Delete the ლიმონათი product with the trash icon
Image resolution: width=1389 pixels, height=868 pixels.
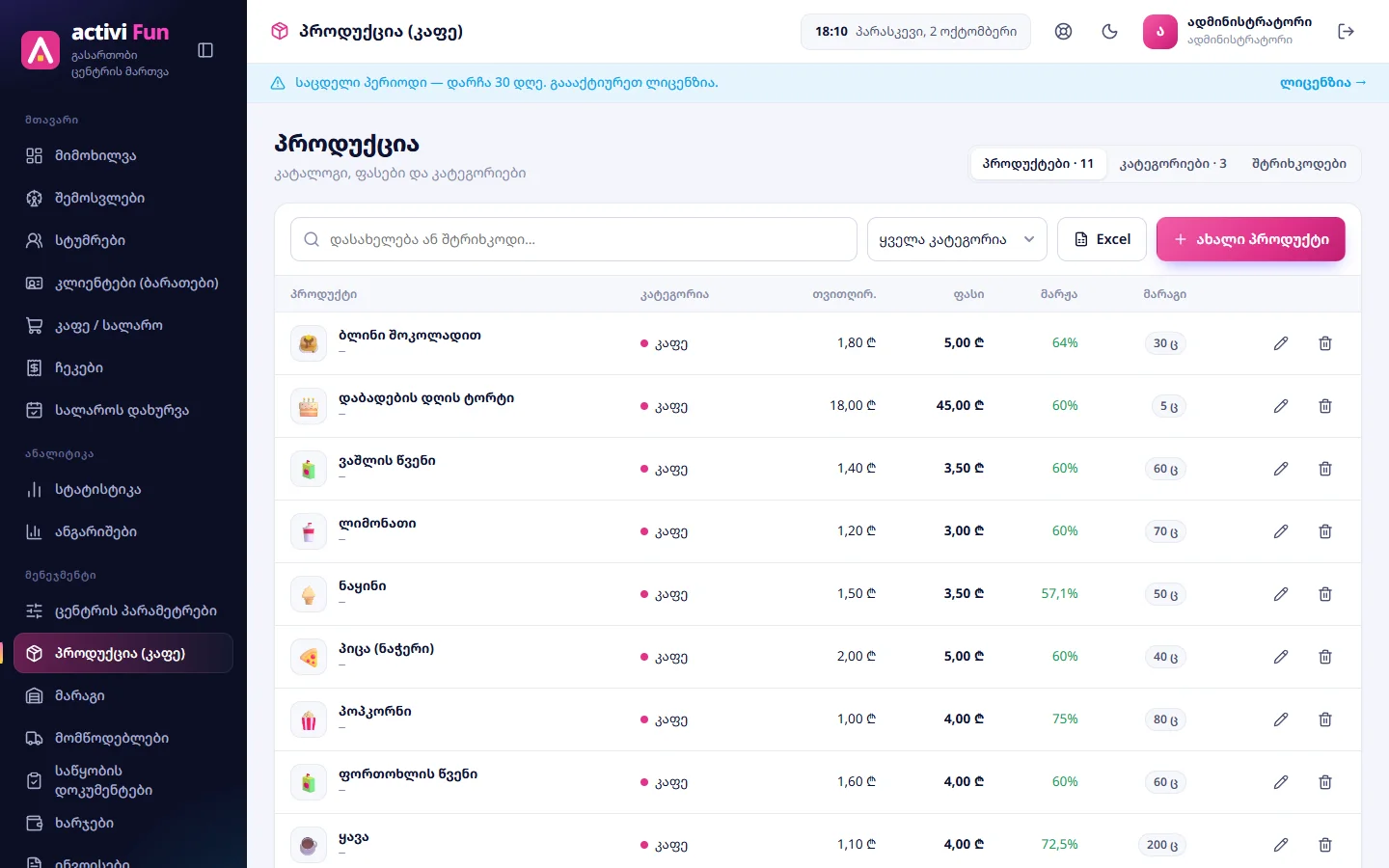point(1325,531)
